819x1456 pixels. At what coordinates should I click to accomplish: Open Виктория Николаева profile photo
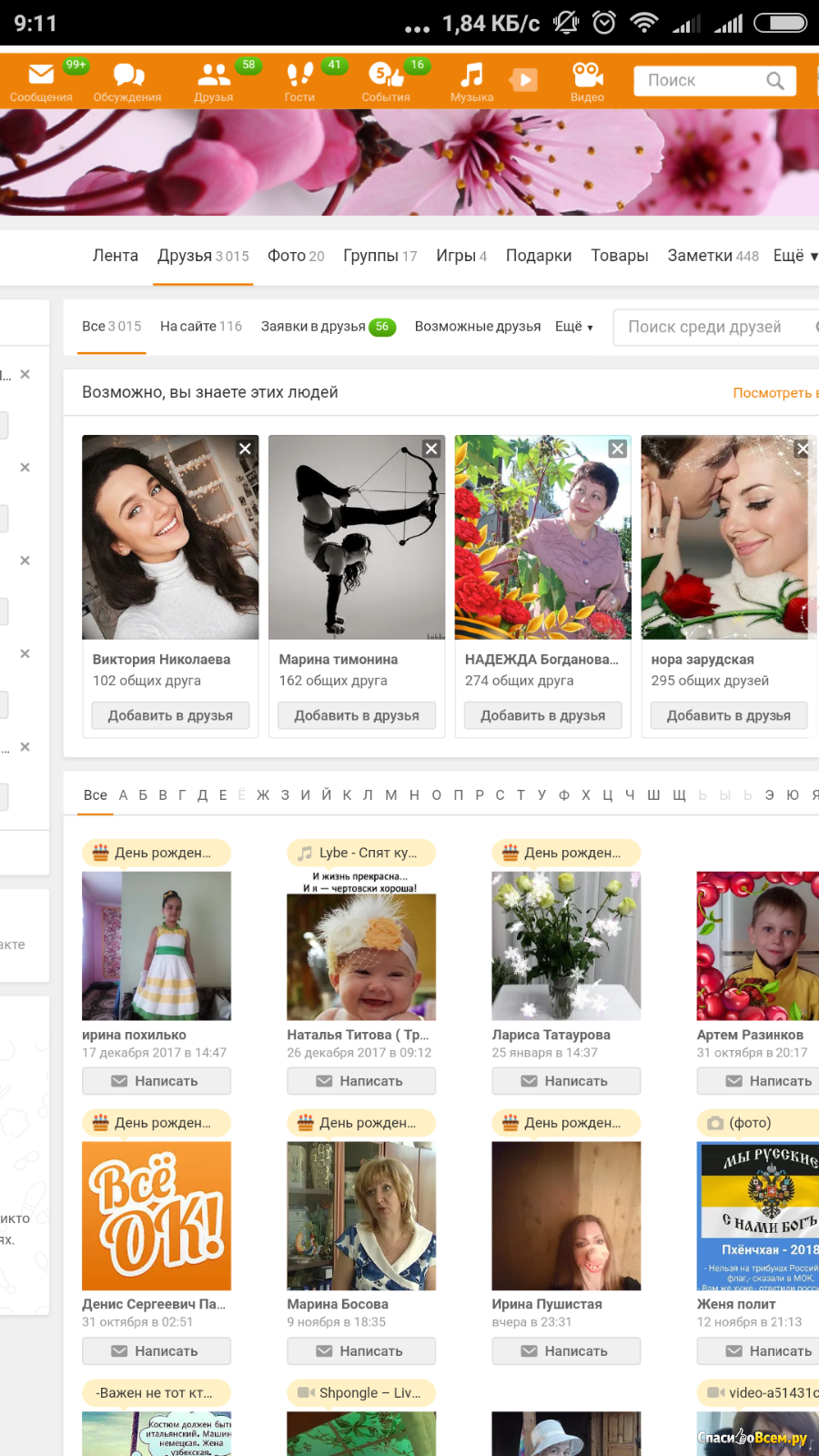(170, 537)
